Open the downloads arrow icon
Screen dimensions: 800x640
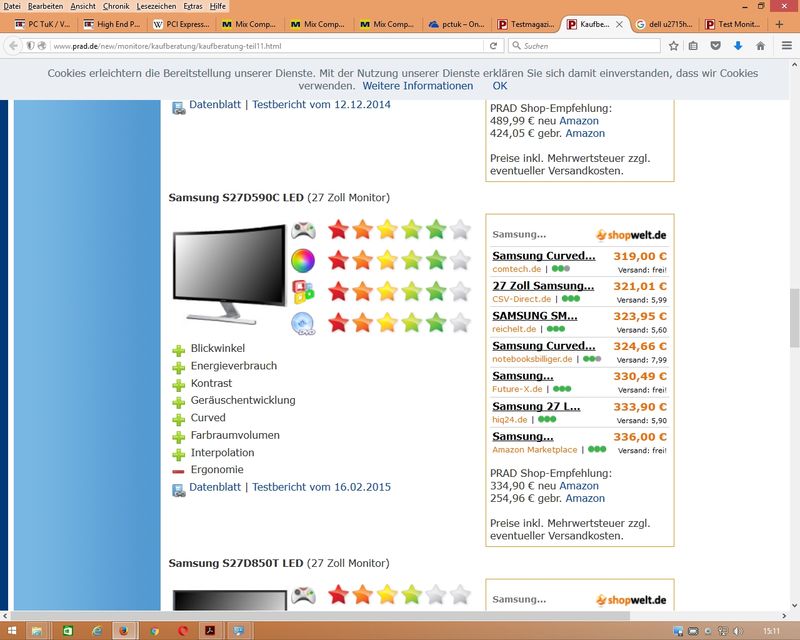738,46
